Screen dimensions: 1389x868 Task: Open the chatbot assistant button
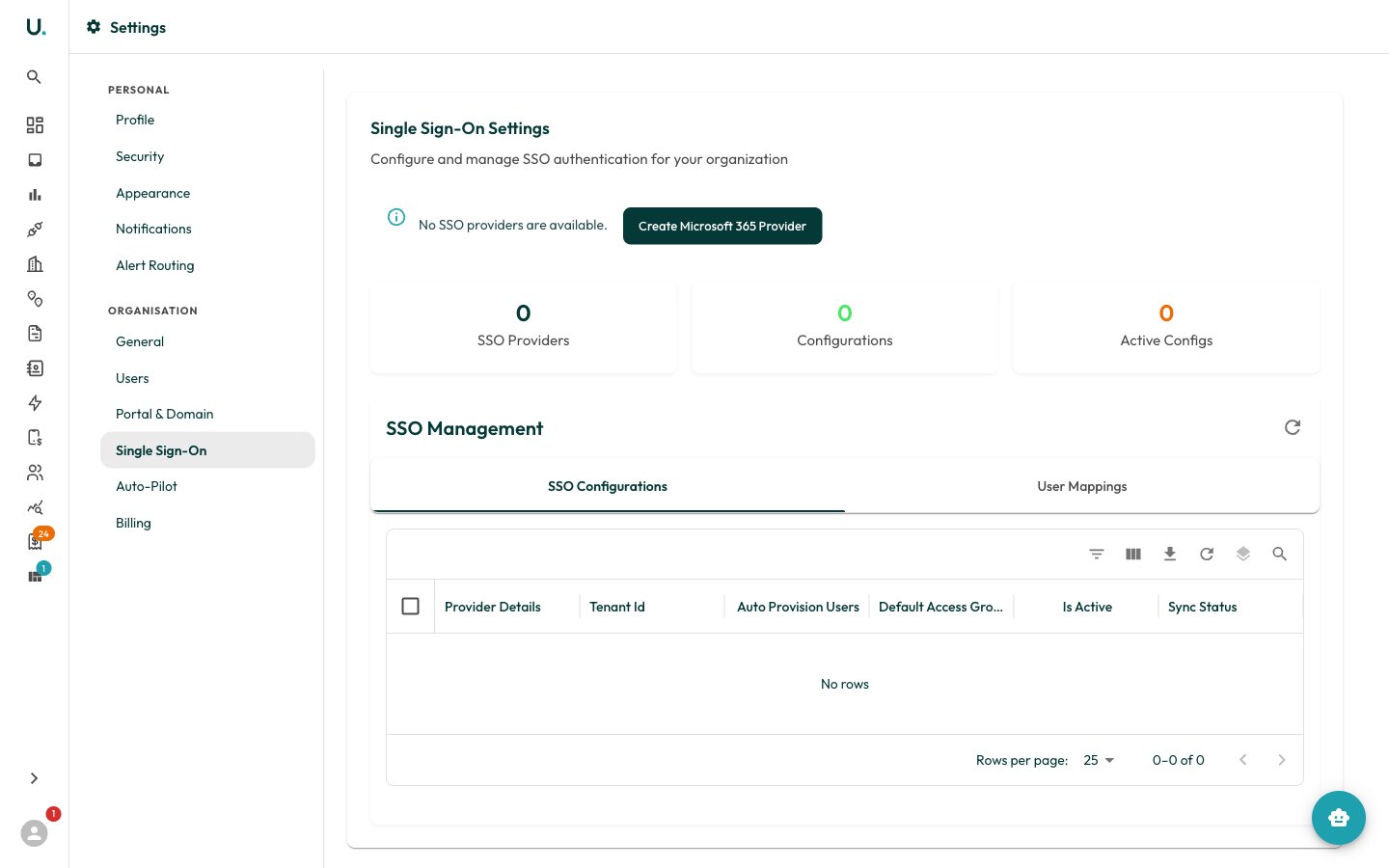click(1339, 818)
